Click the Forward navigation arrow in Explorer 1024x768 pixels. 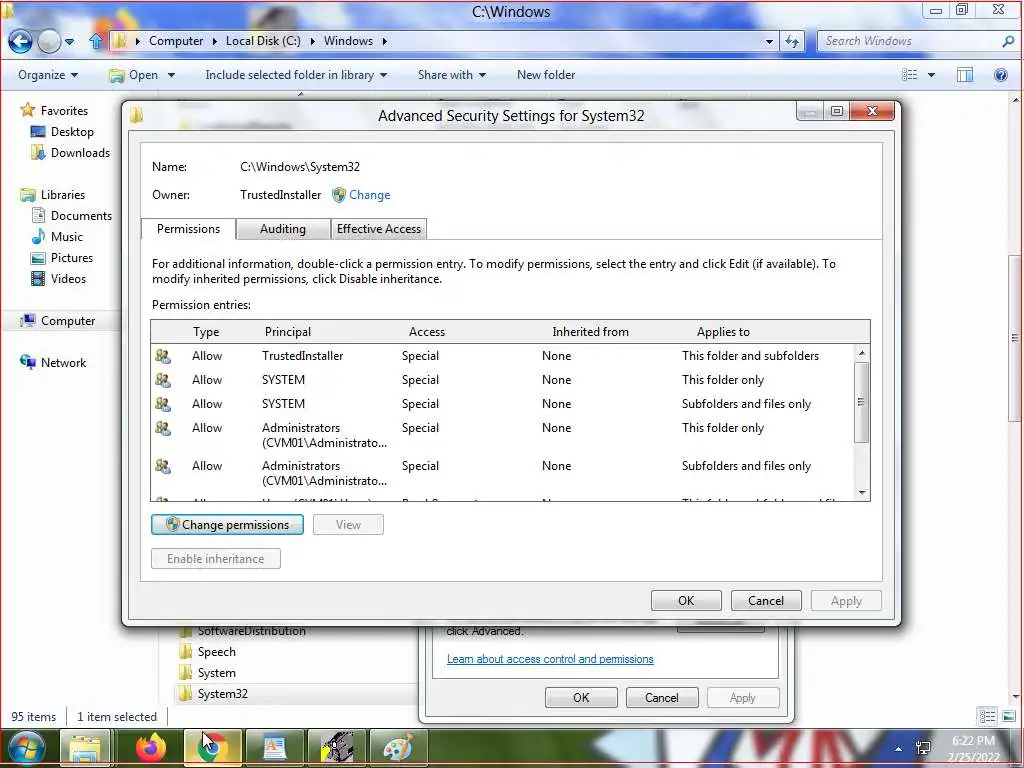click(49, 42)
